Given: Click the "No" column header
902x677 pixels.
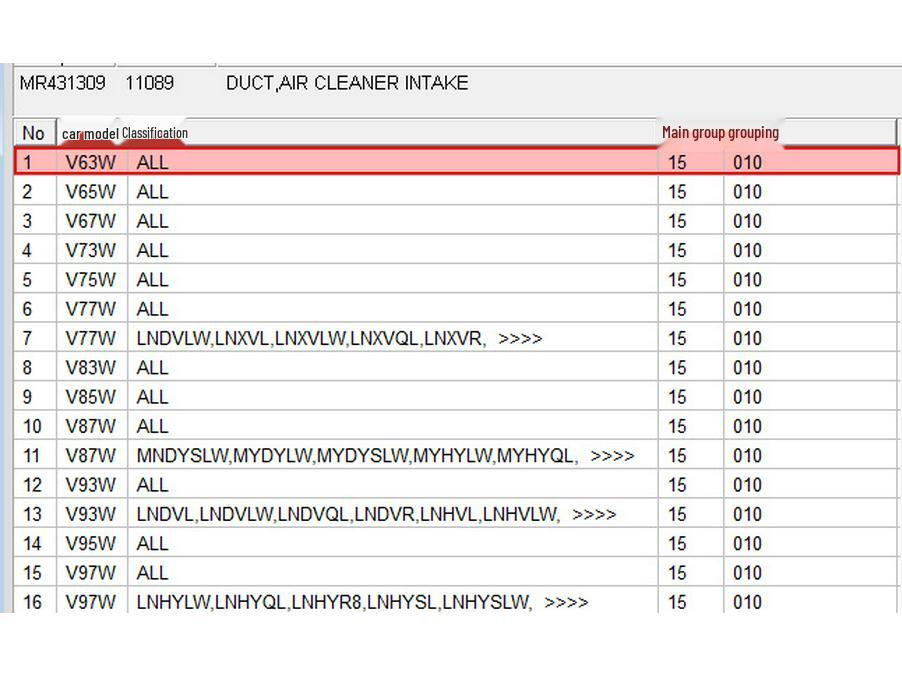Looking at the screenshot, I should point(34,133).
